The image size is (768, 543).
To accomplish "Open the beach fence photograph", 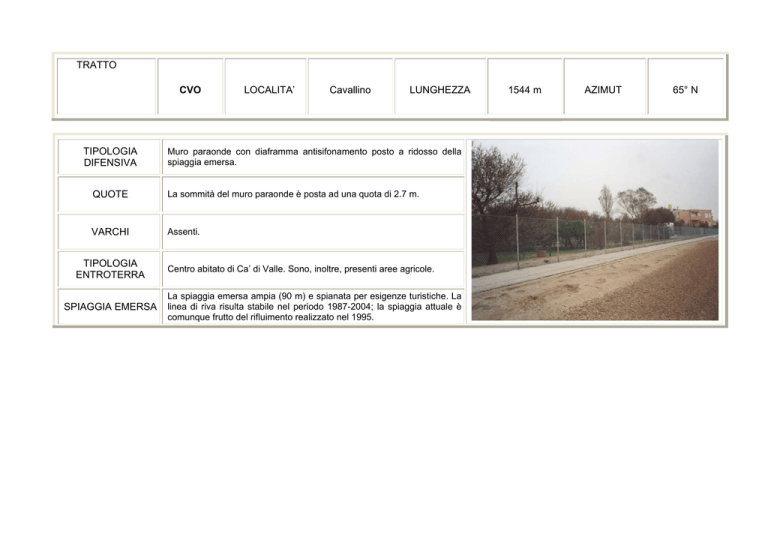I will 595,230.
